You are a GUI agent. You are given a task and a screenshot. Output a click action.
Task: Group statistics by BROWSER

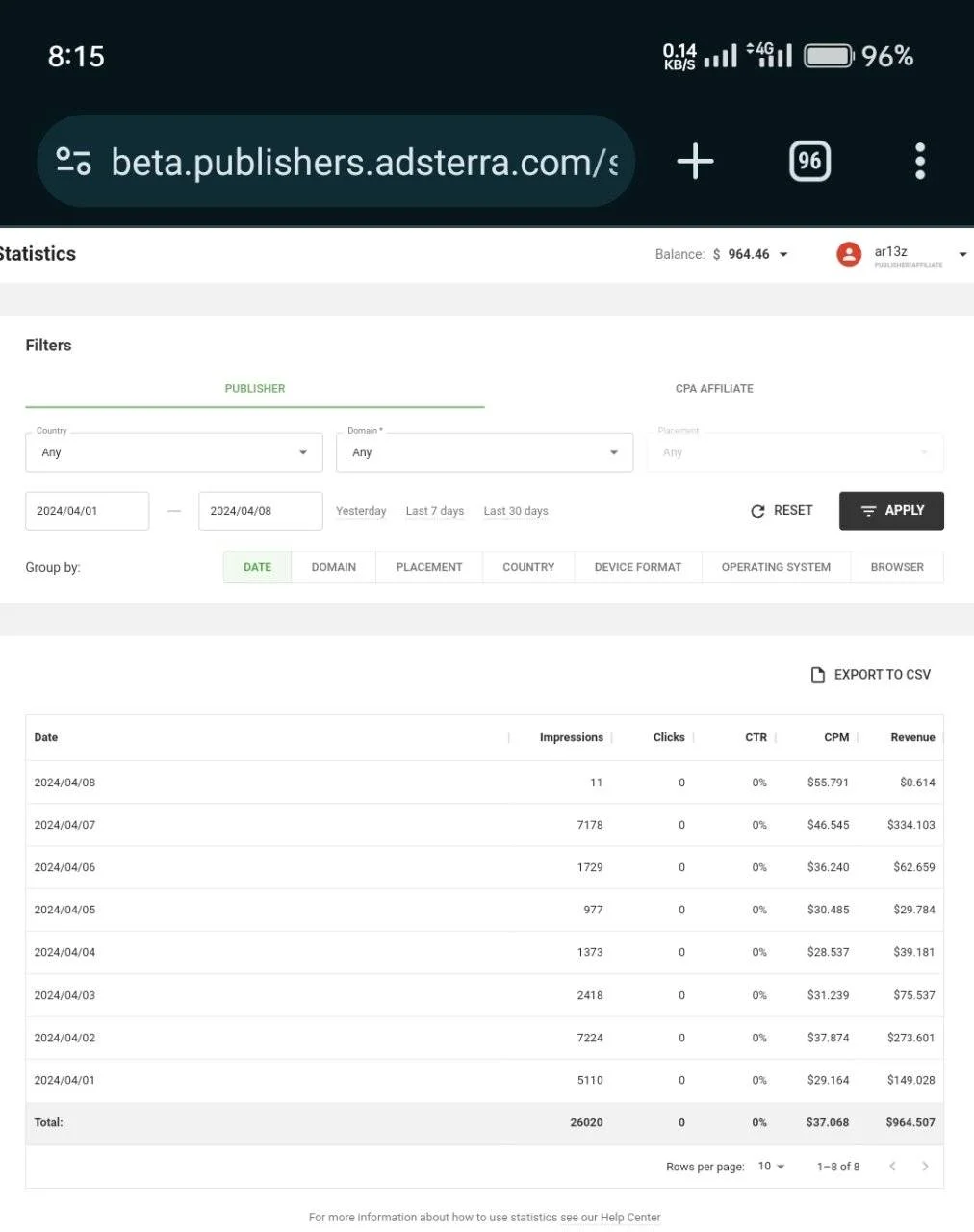point(897,567)
